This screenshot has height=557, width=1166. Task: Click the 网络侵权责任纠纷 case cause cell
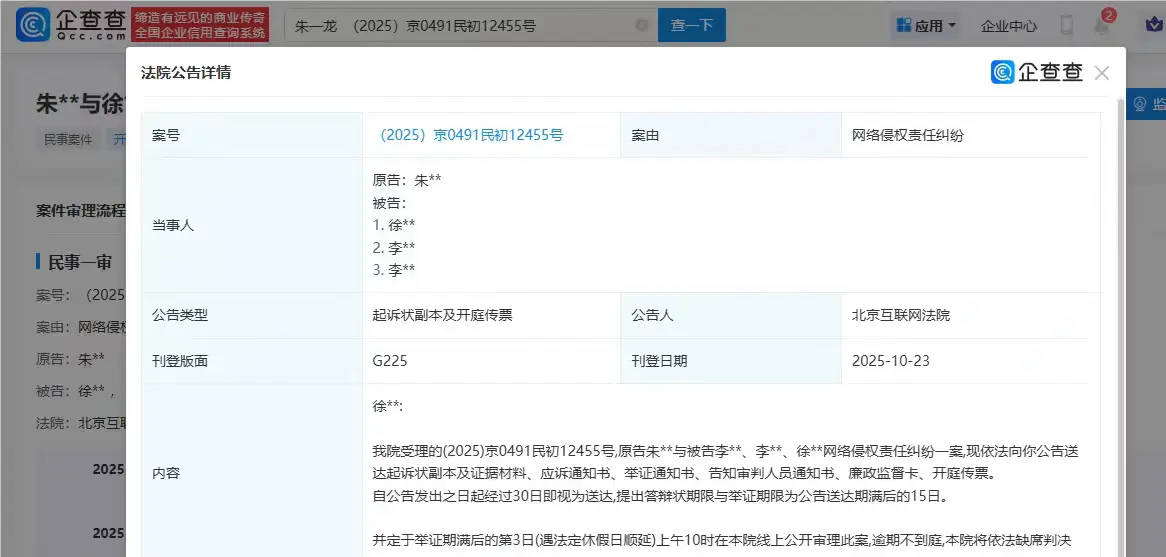point(907,135)
